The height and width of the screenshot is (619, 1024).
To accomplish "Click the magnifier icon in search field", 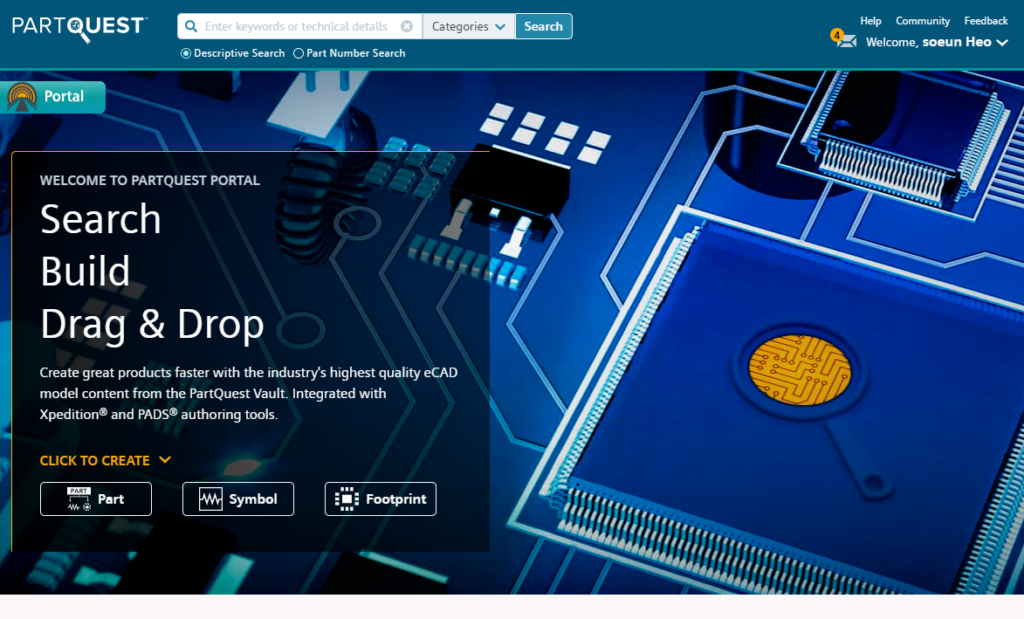I will (x=191, y=27).
